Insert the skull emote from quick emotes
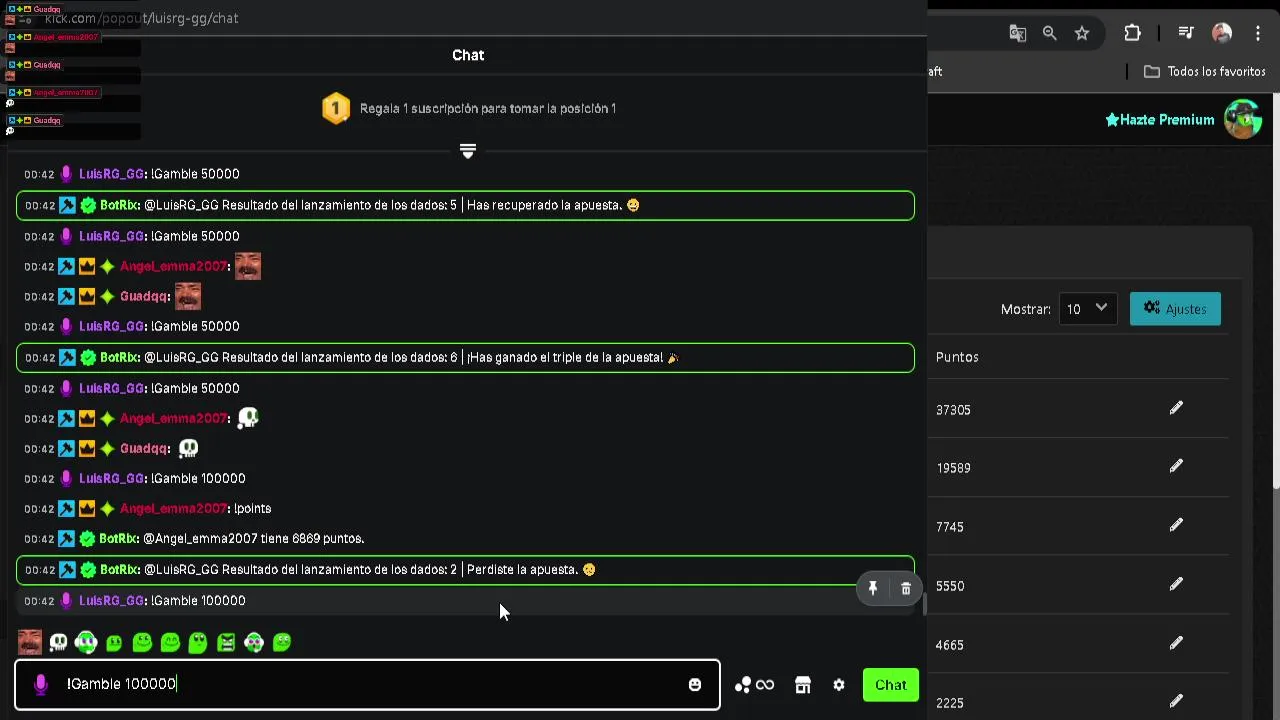The image size is (1280, 720). click(x=59, y=642)
